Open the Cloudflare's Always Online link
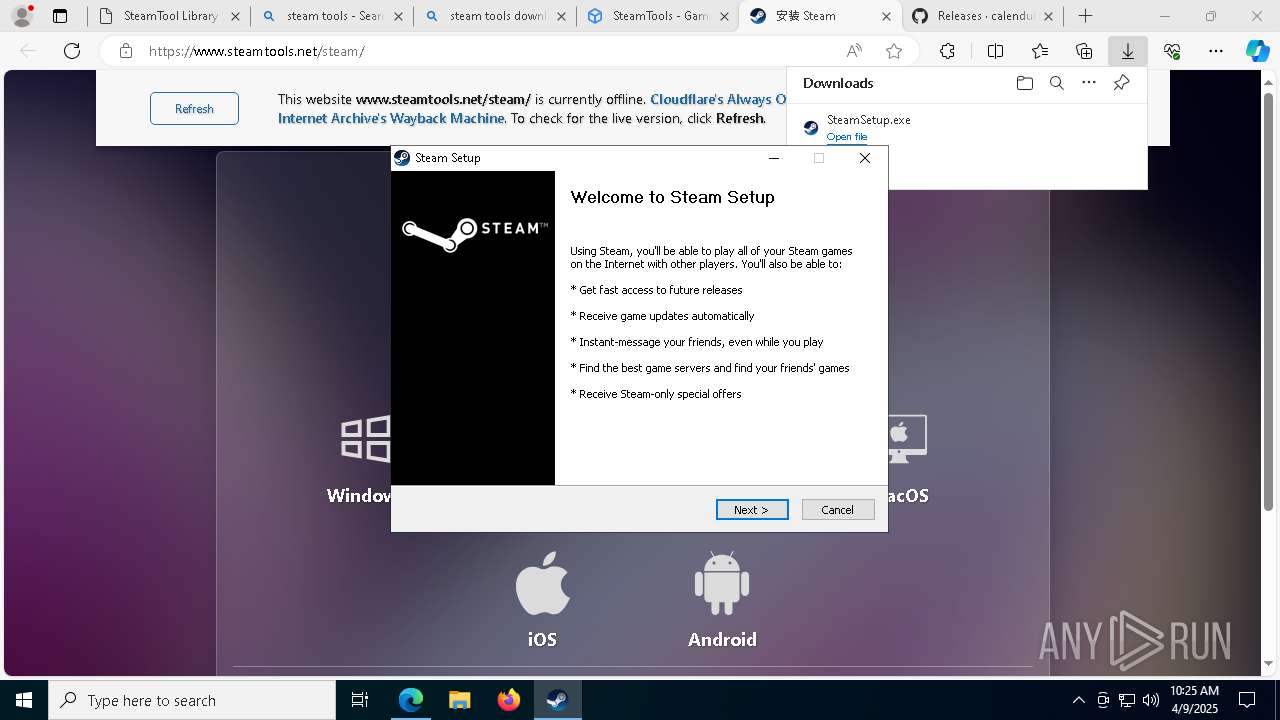 [x=718, y=99]
